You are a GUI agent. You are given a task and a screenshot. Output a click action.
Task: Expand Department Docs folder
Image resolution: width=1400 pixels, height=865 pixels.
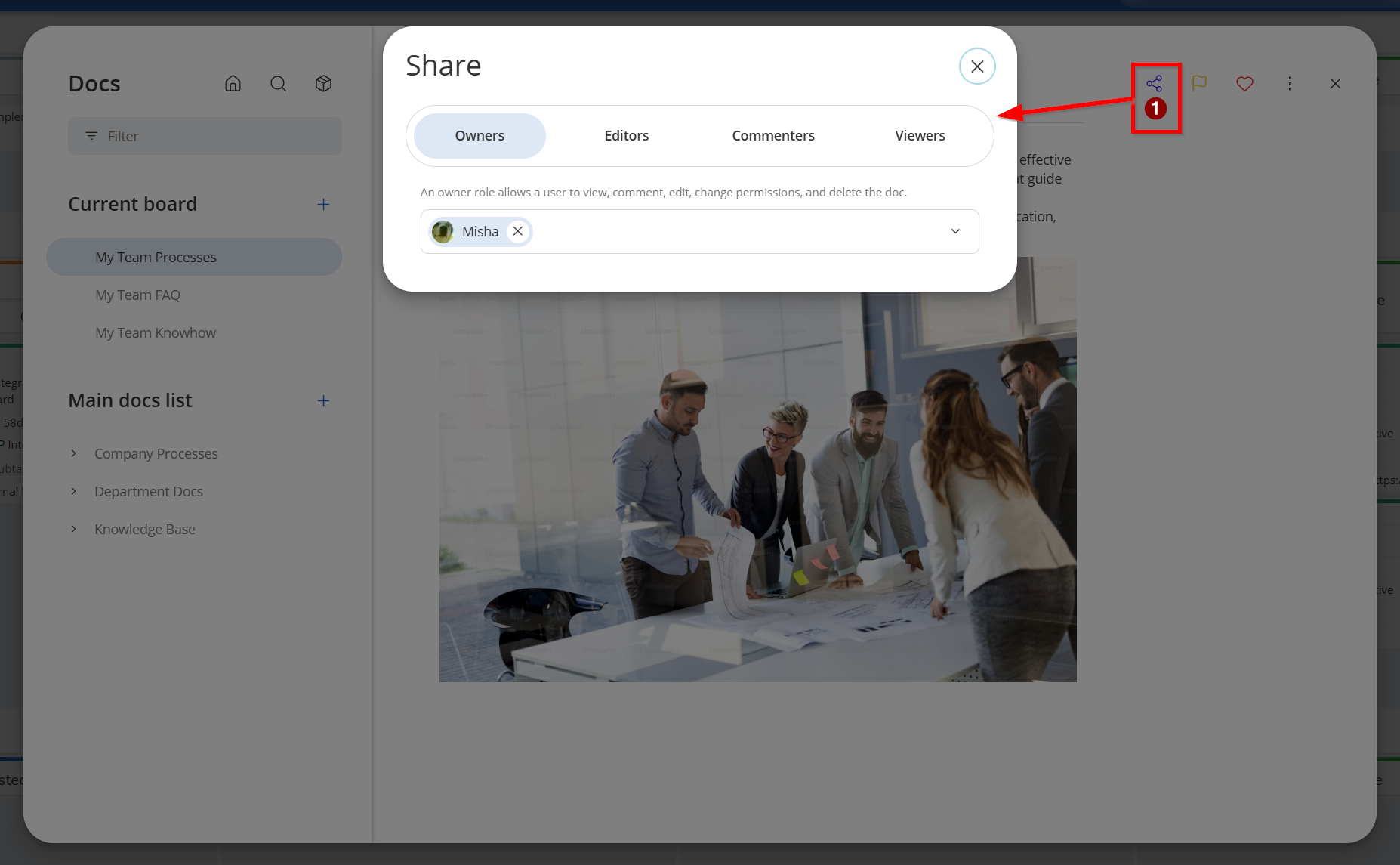74,491
